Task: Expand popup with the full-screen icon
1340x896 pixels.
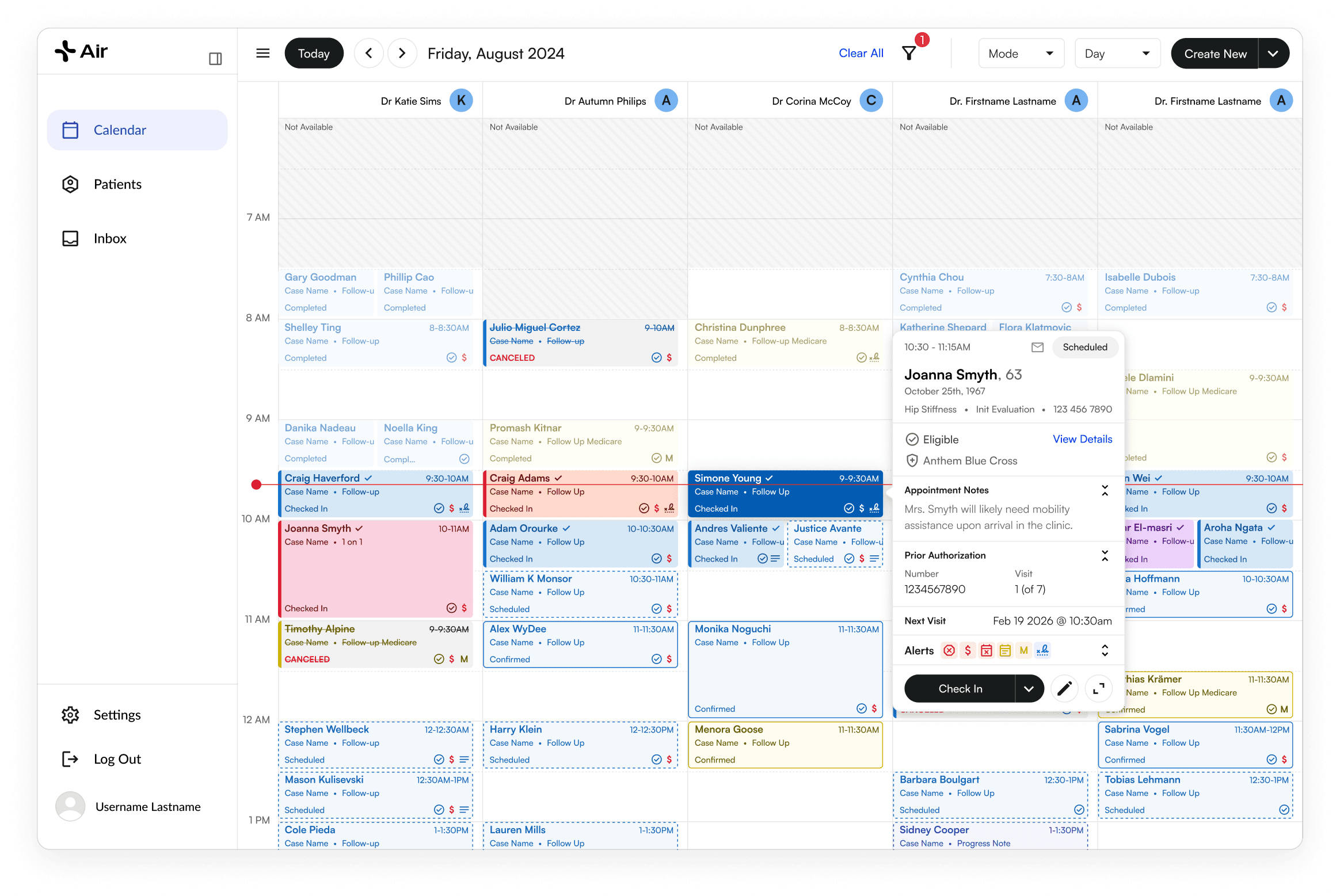Action: pyautogui.click(x=1098, y=688)
